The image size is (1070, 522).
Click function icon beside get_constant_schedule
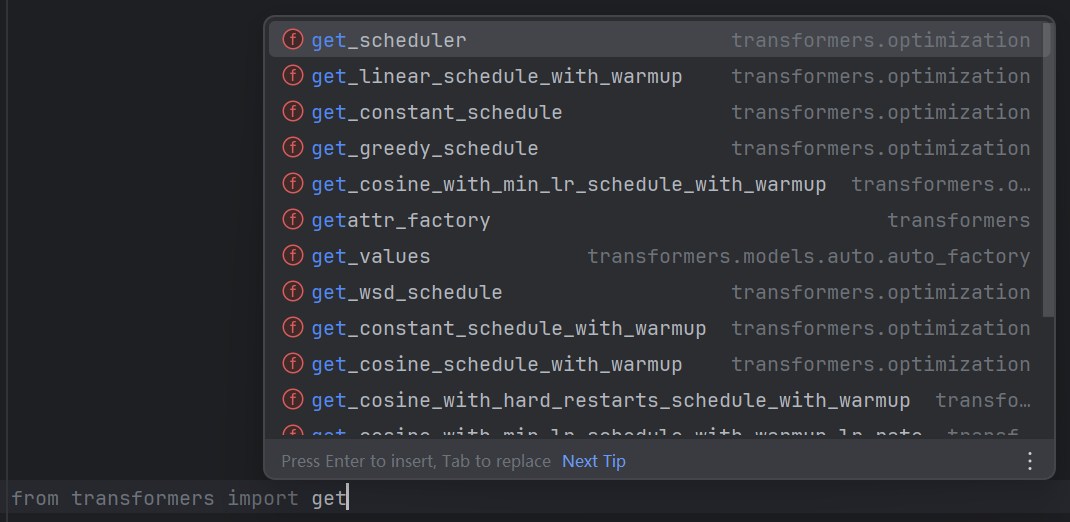point(293,112)
